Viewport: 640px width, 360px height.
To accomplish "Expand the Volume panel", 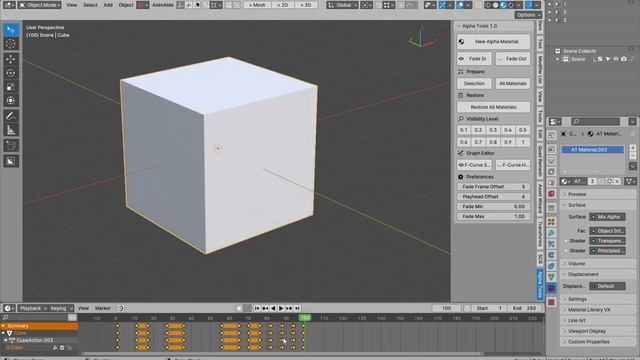I will [598, 264].
